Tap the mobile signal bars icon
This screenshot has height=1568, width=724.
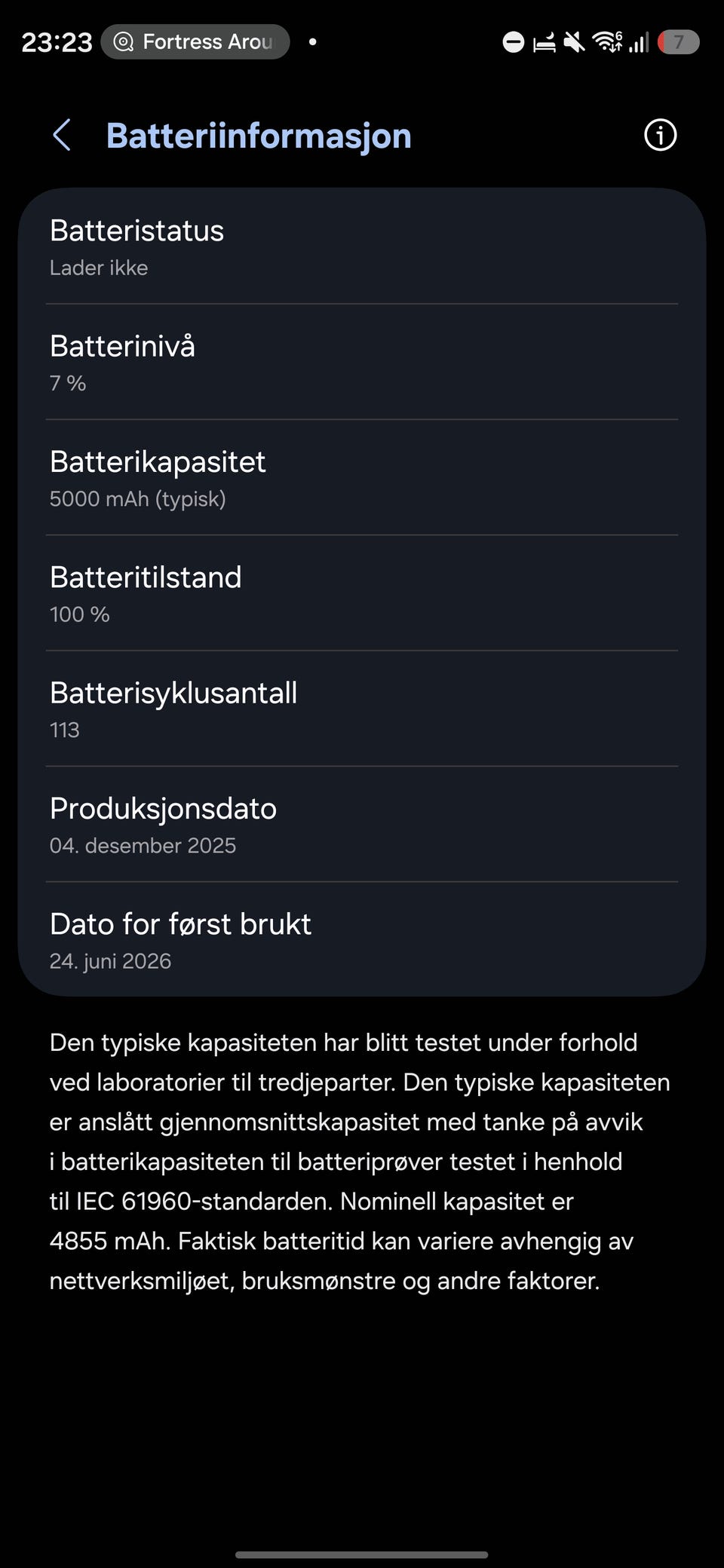pos(640,42)
